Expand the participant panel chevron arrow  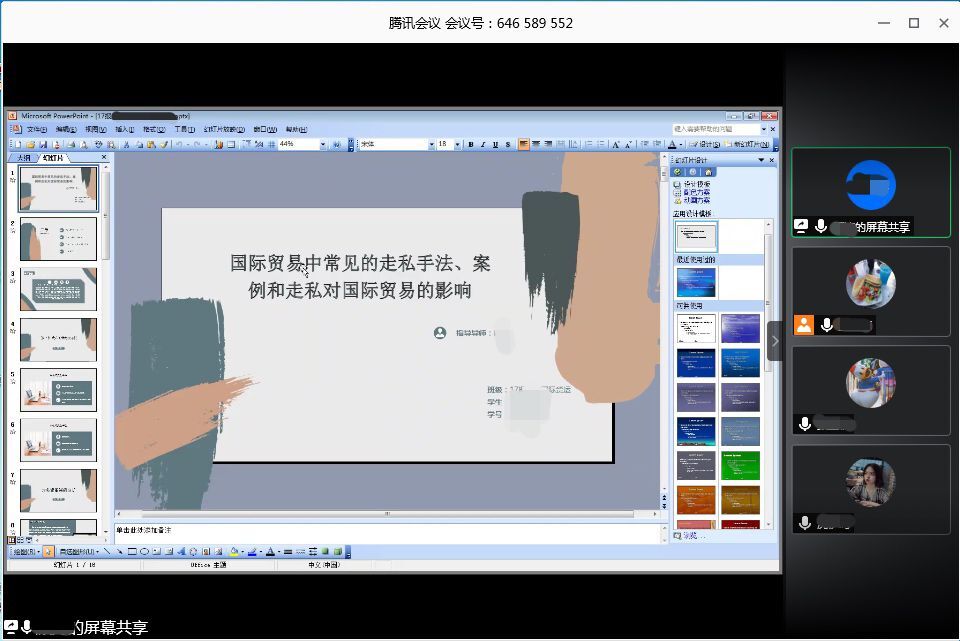(775, 341)
